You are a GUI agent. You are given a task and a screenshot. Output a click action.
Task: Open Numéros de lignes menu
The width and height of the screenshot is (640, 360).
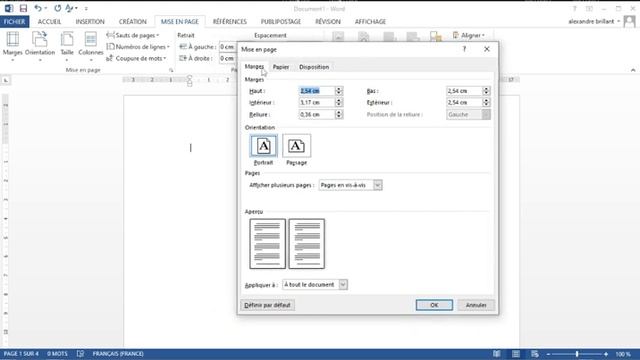click(x=138, y=47)
